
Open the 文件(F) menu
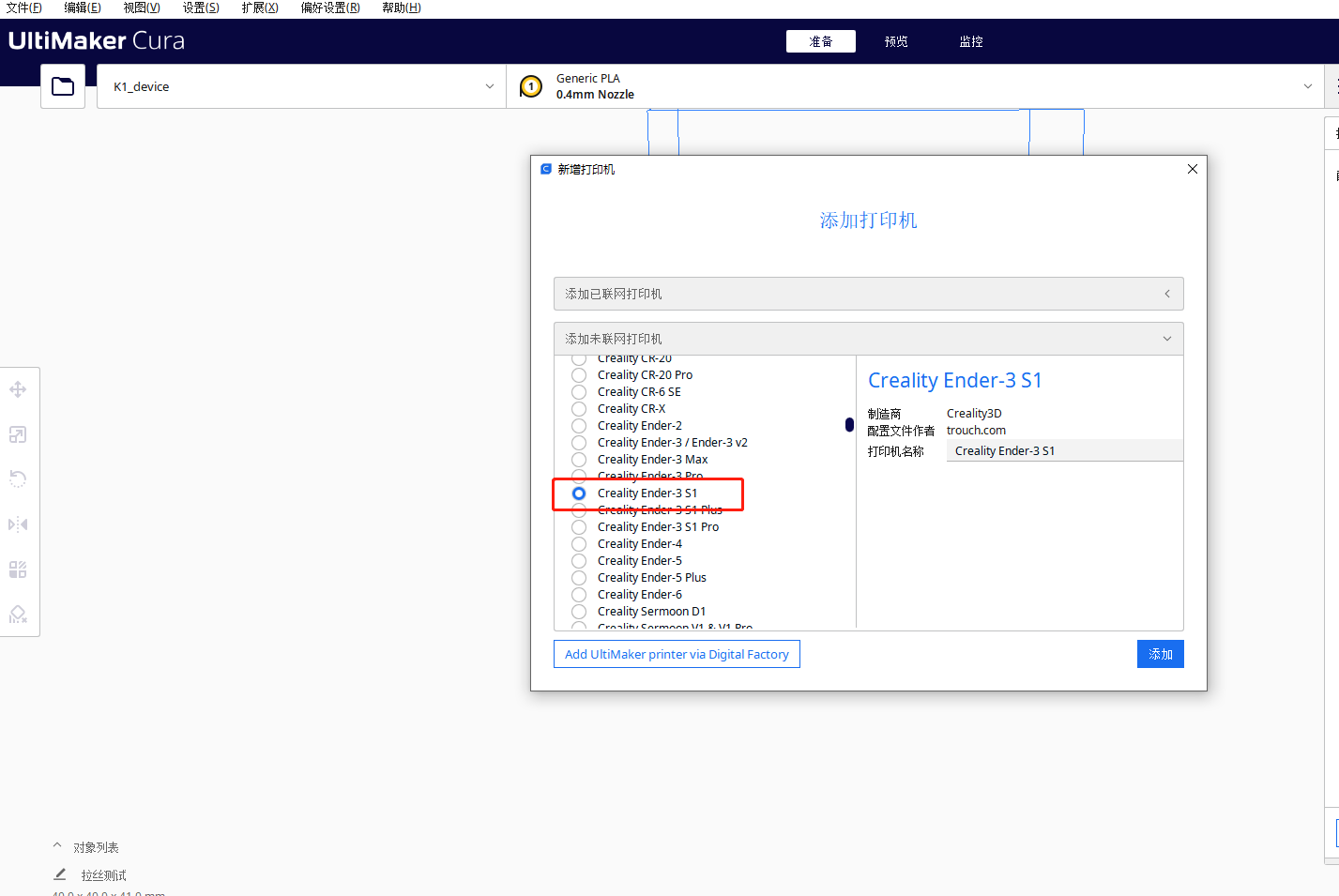point(23,8)
